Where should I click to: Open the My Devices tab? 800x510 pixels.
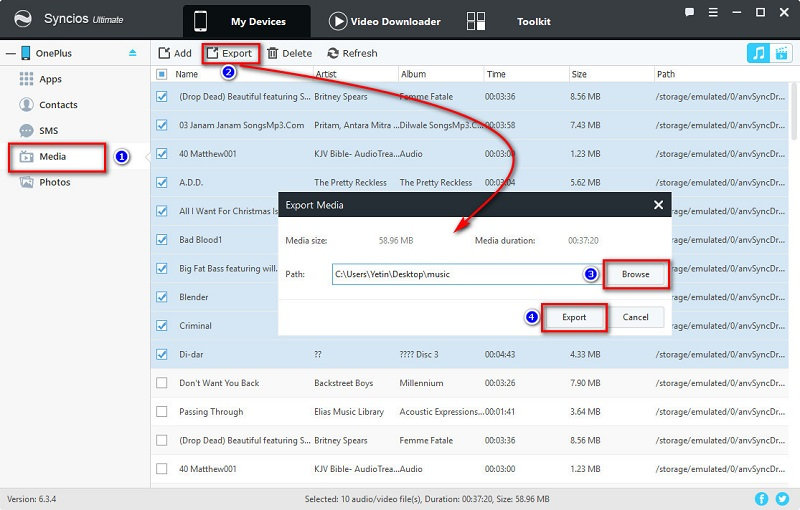point(246,21)
